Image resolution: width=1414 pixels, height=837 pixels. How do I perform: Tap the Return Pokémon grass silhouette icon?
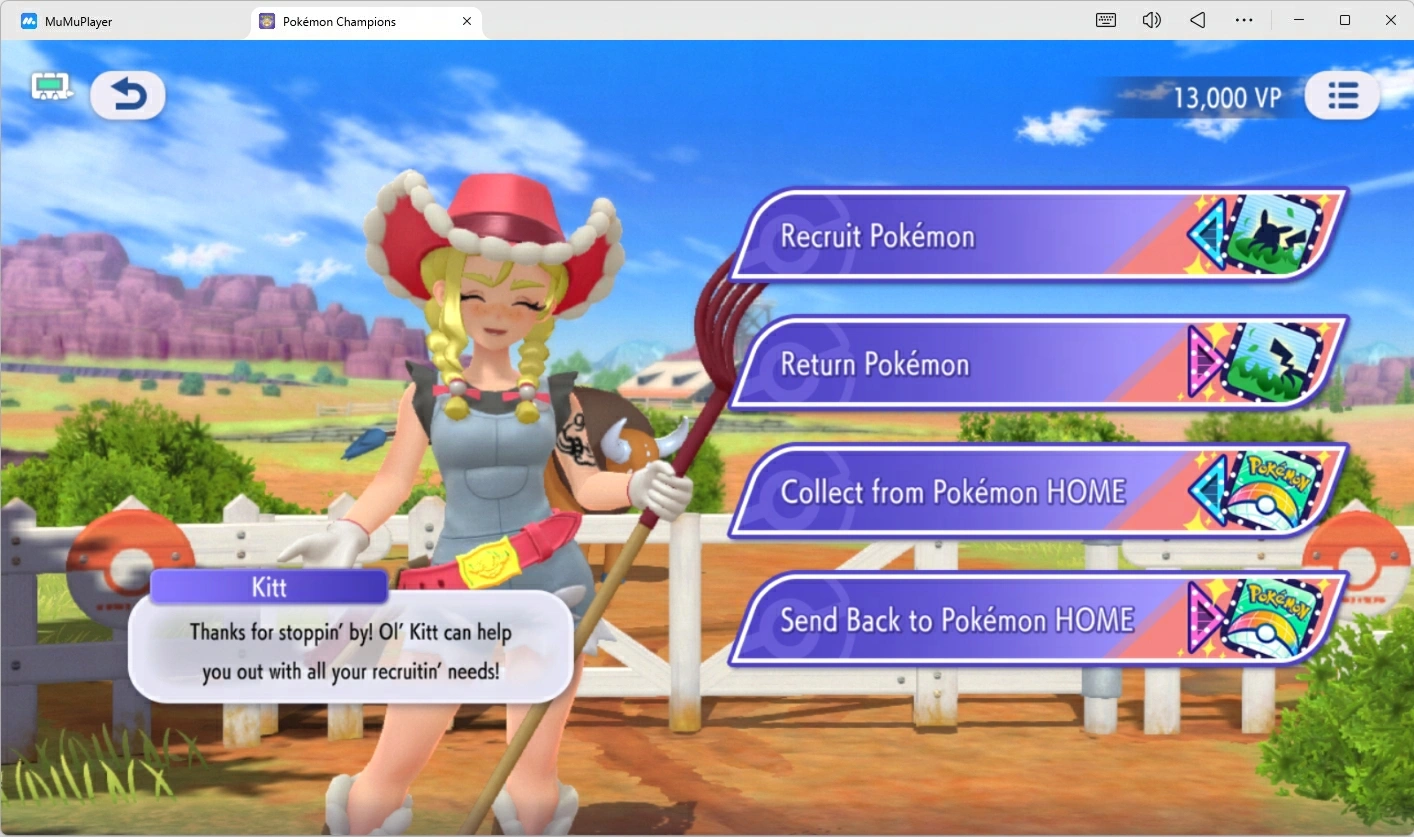click(x=1274, y=364)
